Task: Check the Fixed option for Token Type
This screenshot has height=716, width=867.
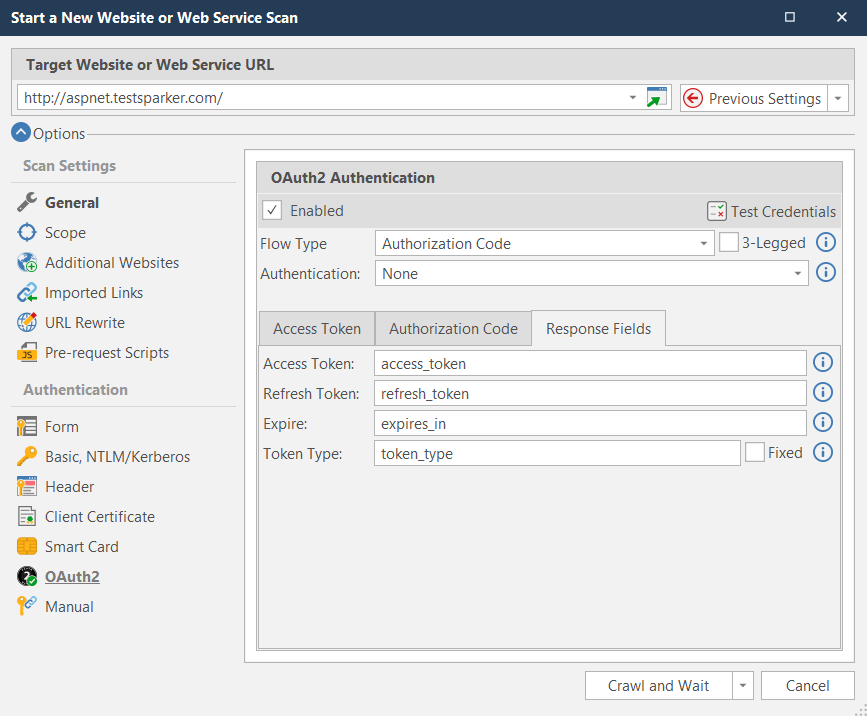Action: [x=756, y=452]
